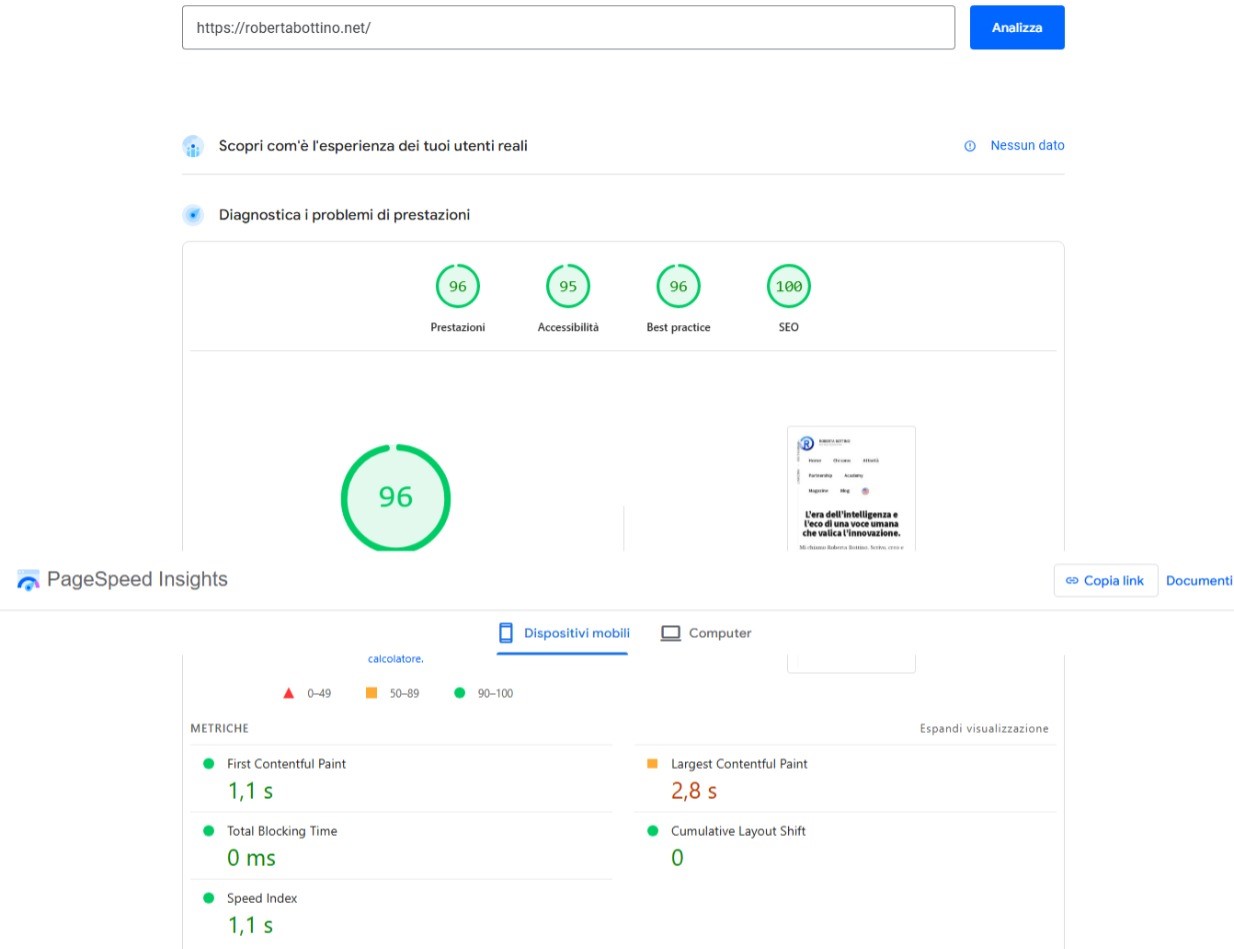The width and height of the screenshot is (1234, 949).
Task: Click the info icon beside Nessun dato
Action: click(969, 146)
